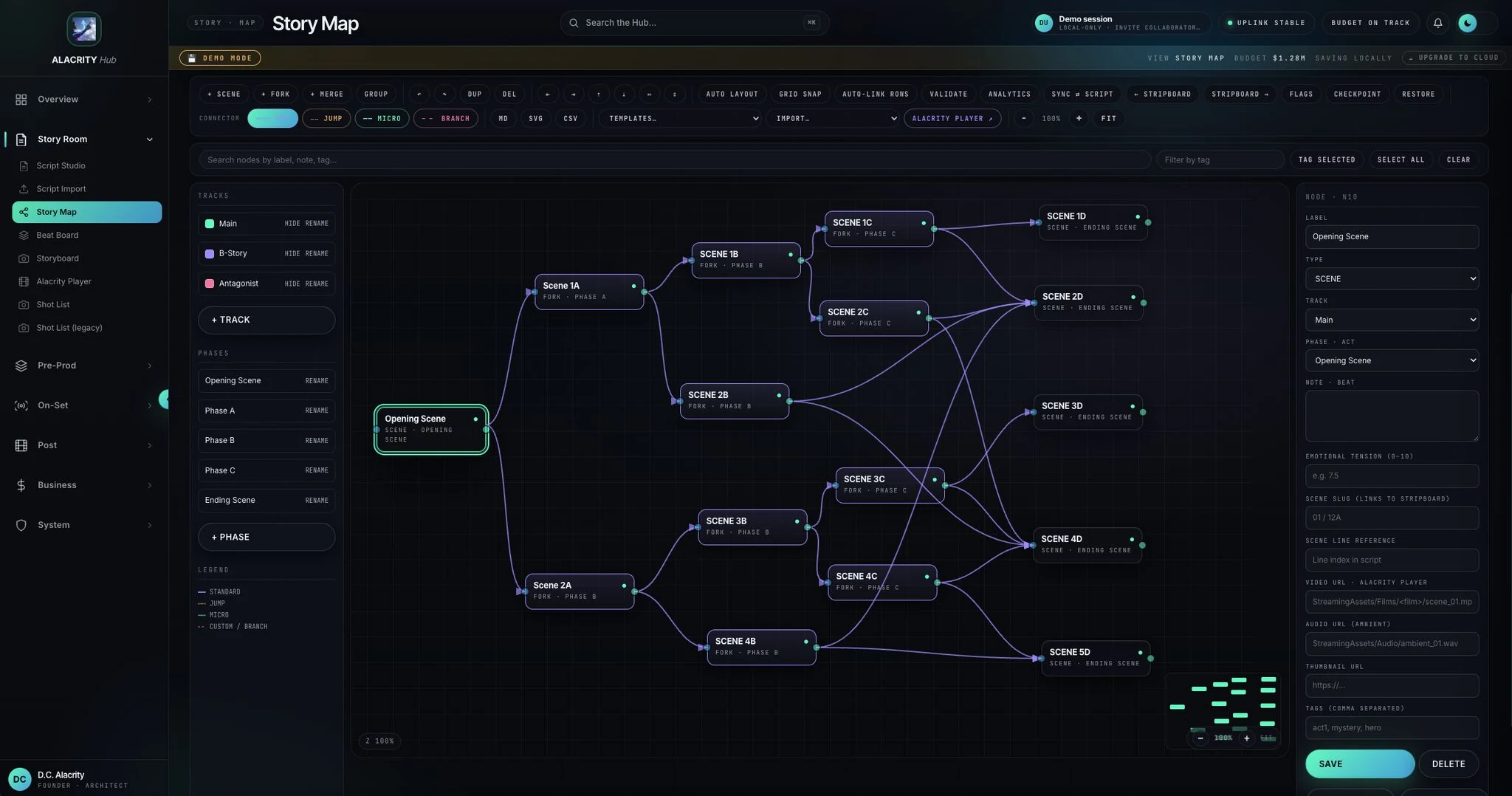Screen dimensions: 1512x796
Task: Click the Post film-grid icon
Action: [21, 445]
